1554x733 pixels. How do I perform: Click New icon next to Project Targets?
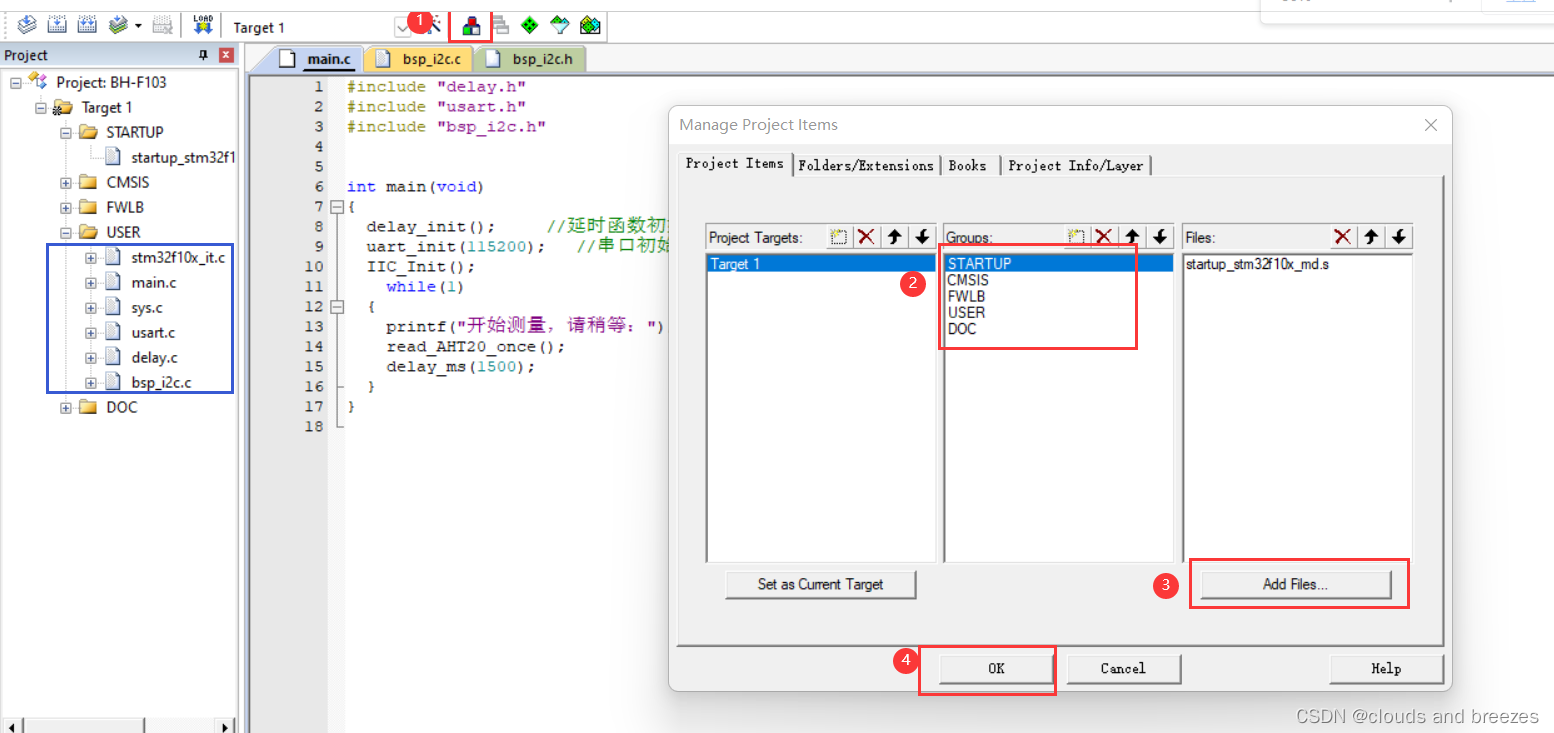840,237
